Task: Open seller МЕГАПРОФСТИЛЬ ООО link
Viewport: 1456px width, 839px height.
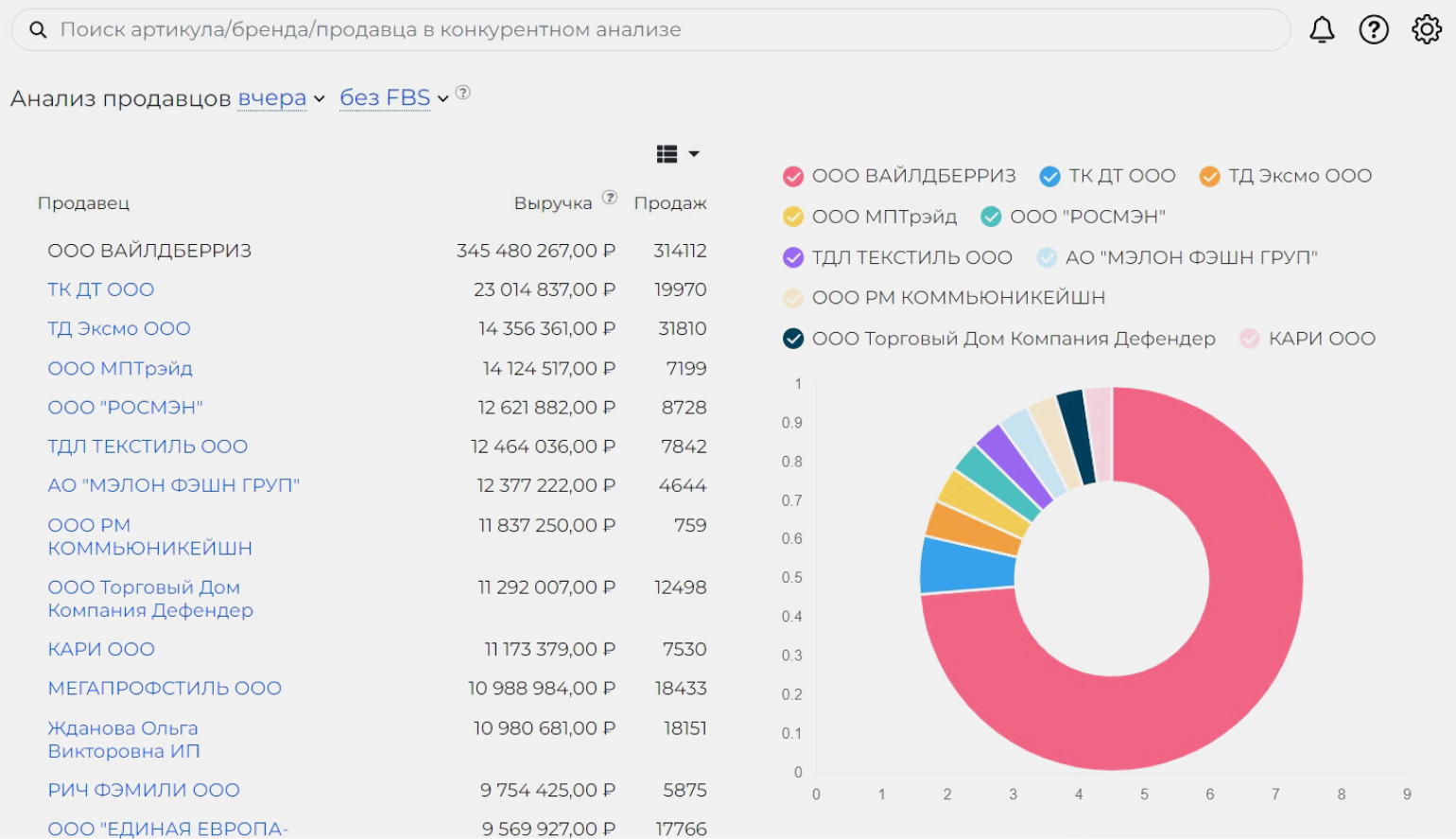Action: (165, 688)
